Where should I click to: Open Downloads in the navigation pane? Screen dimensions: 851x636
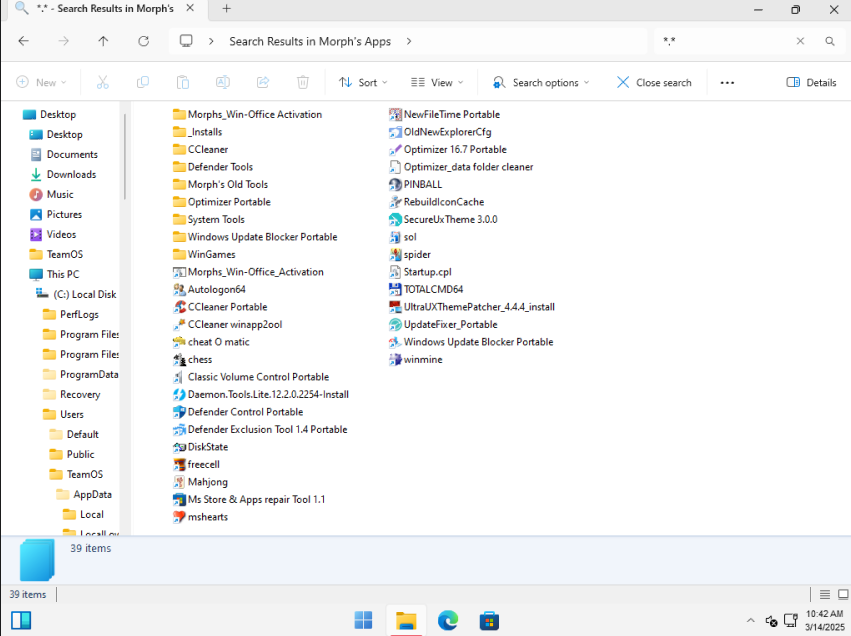(x=71, y=174)
